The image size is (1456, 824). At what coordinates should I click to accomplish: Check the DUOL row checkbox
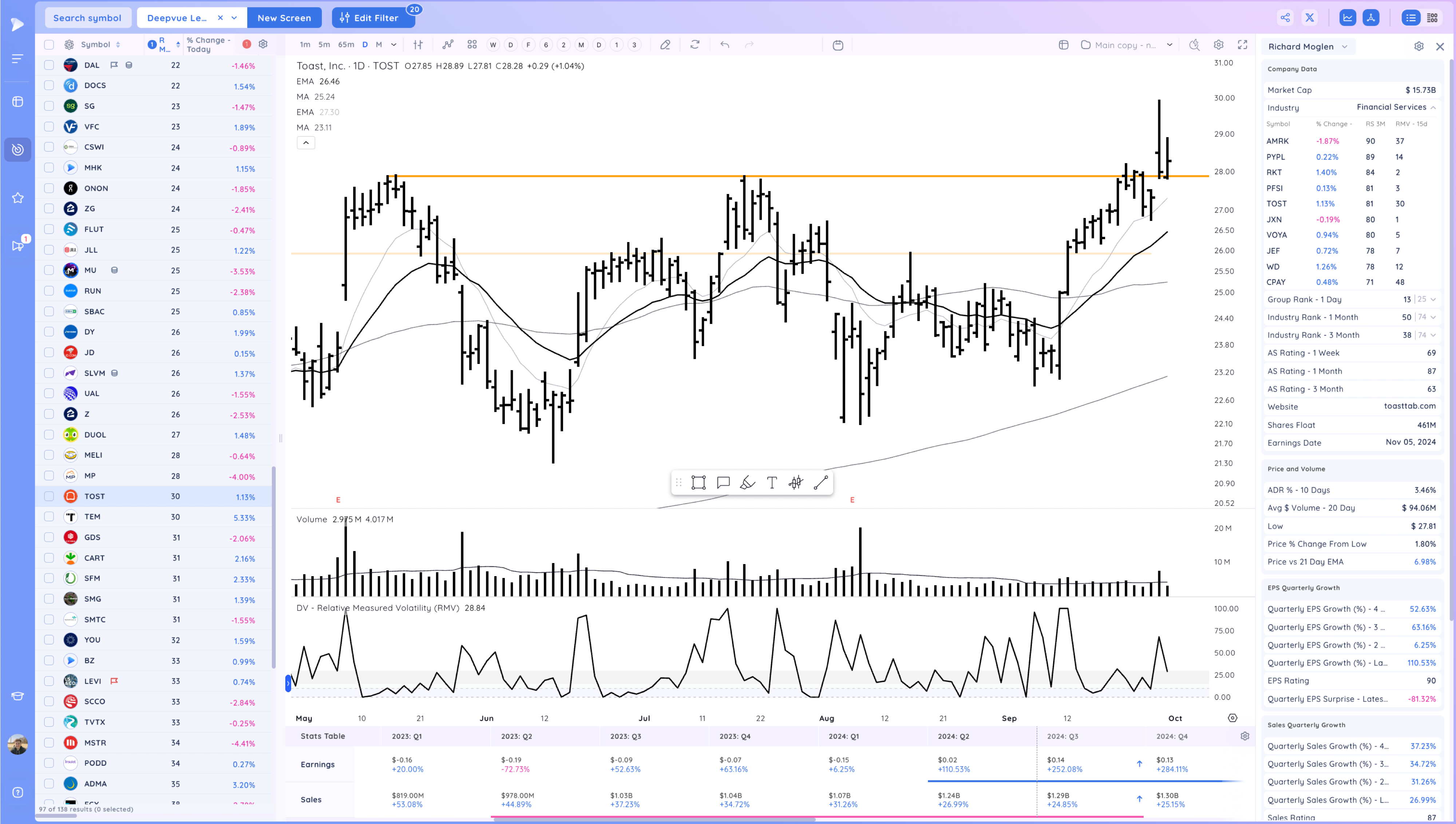[x=49, y=435]
